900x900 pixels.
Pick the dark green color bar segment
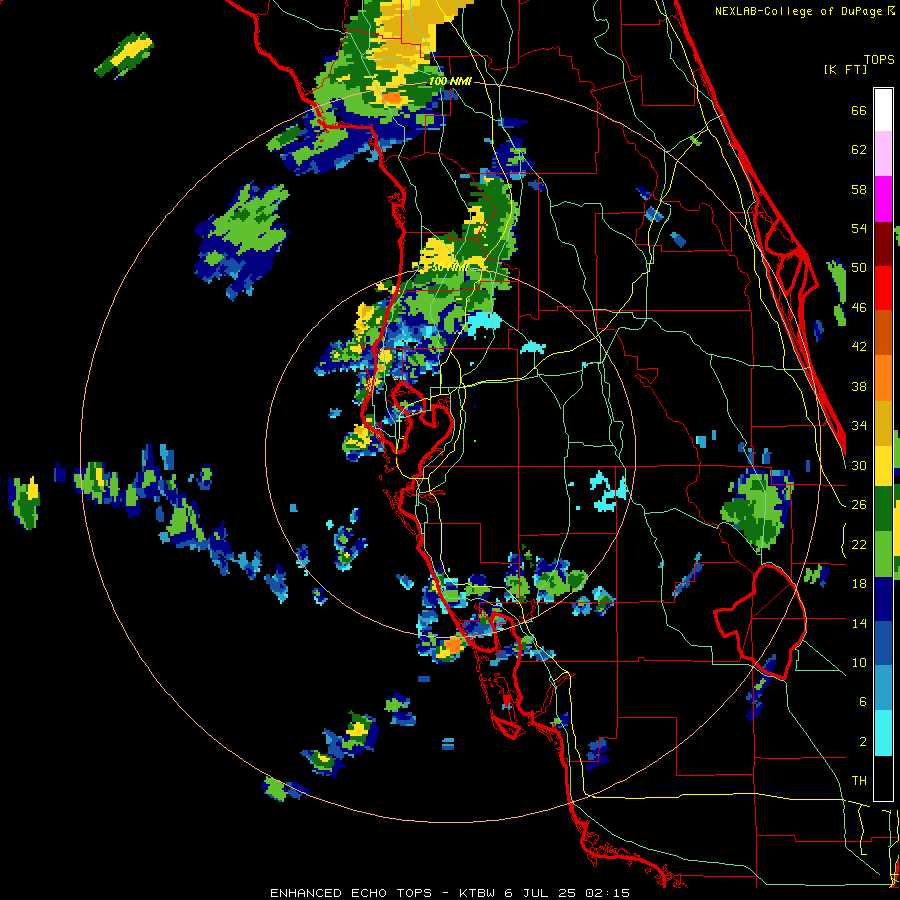[x=883, y=509]
